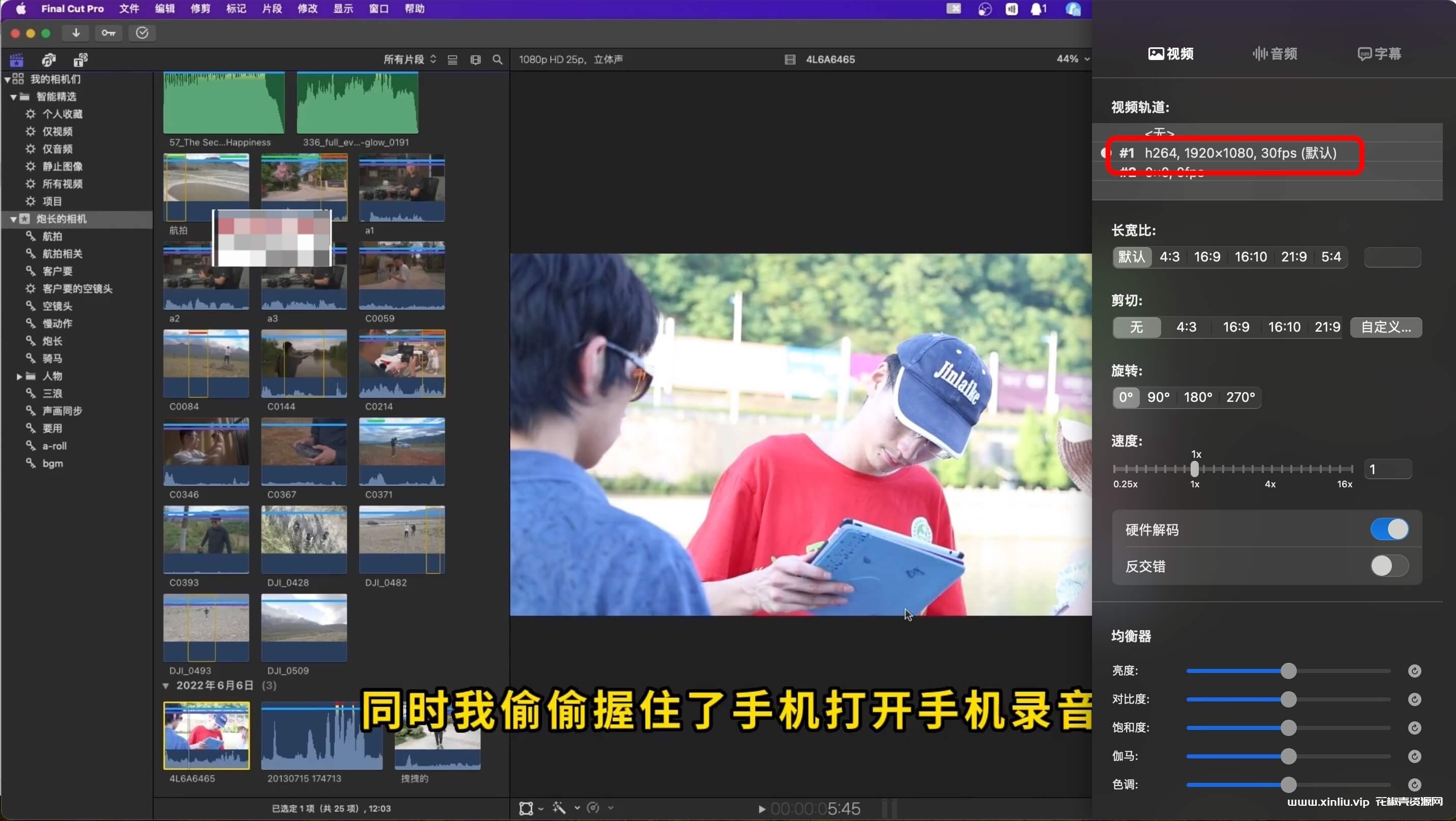Image resolution: width=1456 pixels, height=821 pixels.
Task: Select the C0214 clip thumbnail
Action: pos(402,364)
